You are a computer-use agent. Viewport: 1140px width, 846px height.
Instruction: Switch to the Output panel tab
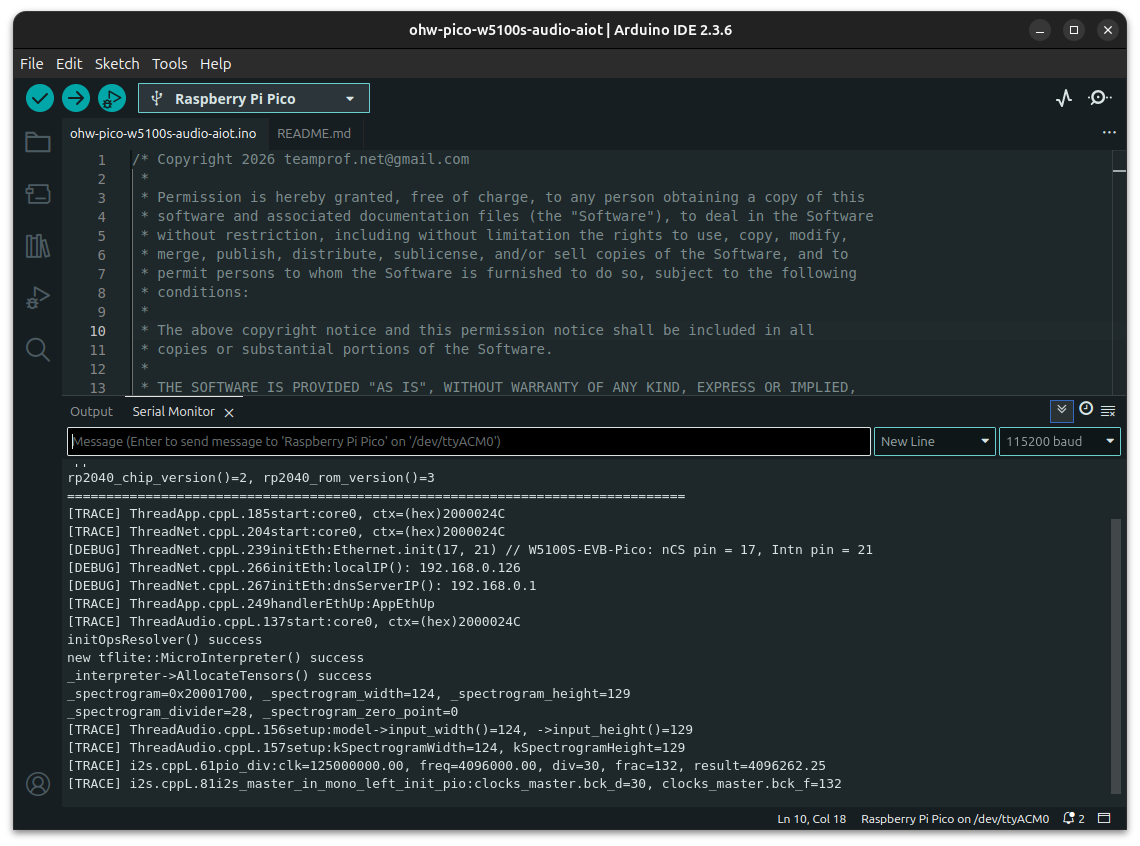coord(92,412)
